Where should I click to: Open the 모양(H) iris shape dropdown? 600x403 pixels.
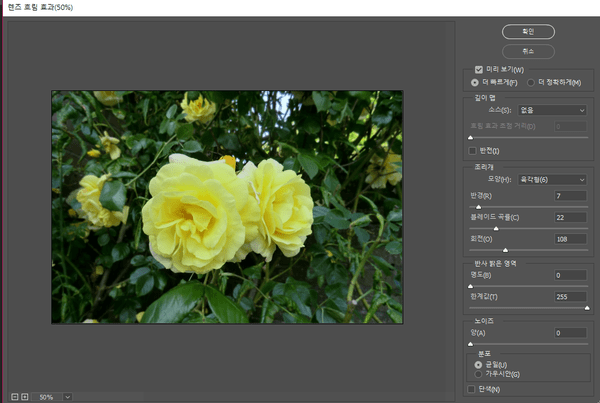click(x=552, y=179)
